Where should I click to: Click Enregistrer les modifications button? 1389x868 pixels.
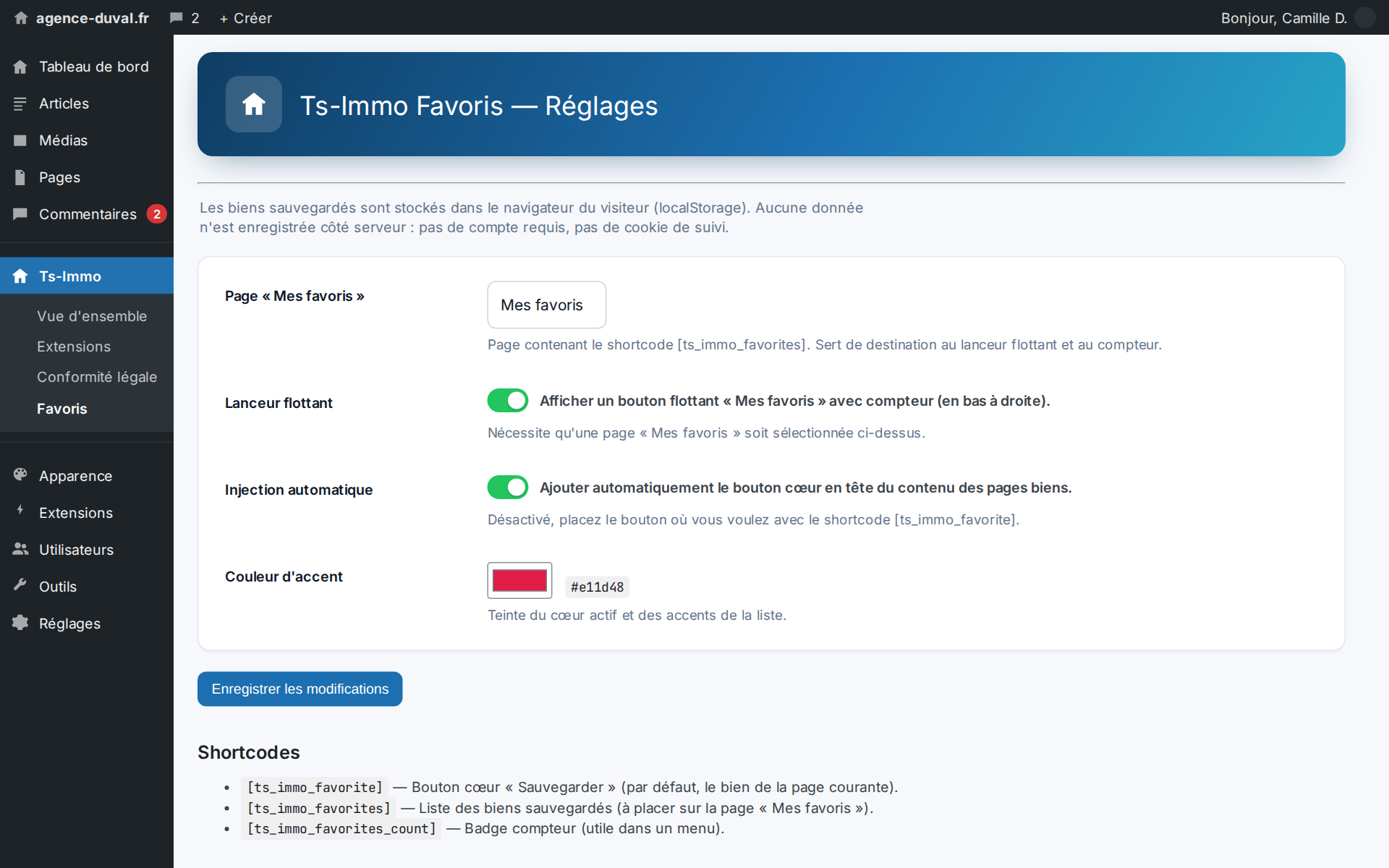click(300, 689)
